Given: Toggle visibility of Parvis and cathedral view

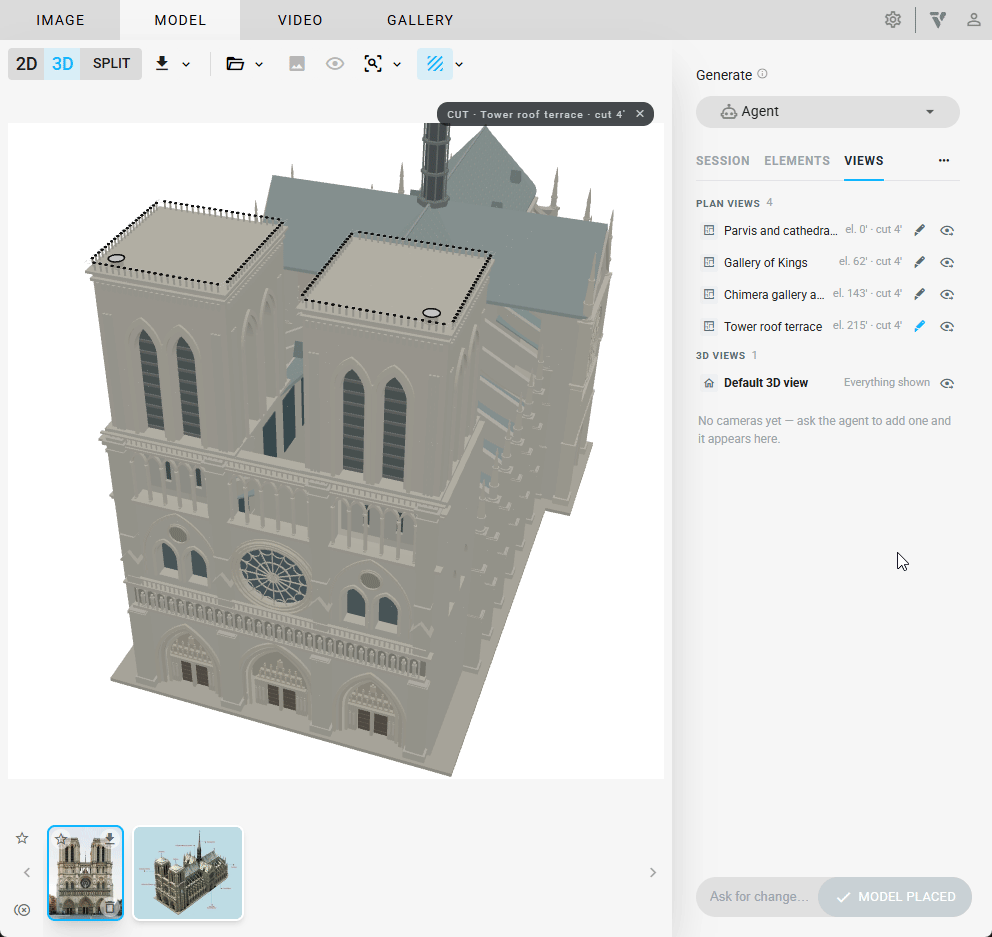Looking at the screenshot, I should pyautogui.click(x=947, y=230).
